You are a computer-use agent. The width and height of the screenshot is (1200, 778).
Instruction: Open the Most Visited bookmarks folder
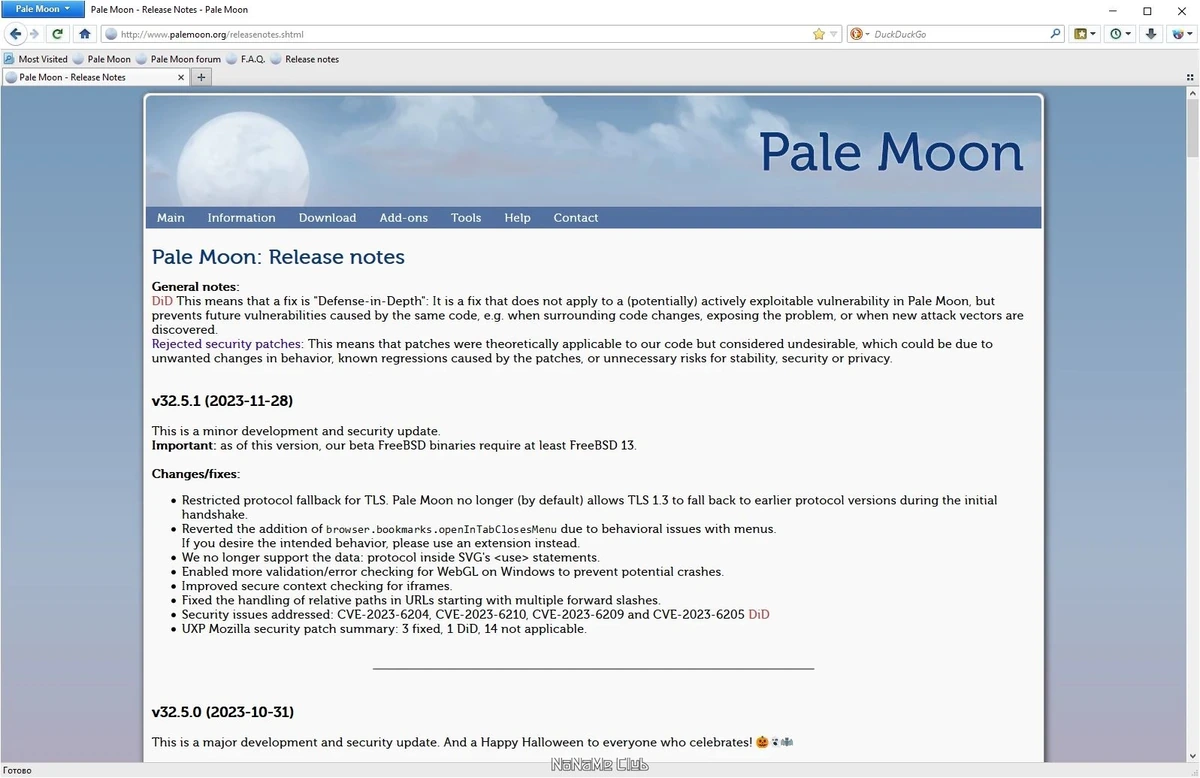tap(36, 59)
